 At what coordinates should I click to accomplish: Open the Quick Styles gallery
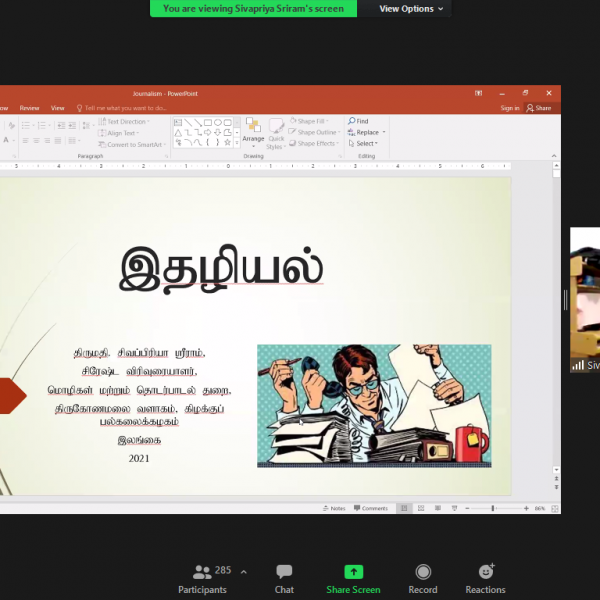tap(276, 134)
